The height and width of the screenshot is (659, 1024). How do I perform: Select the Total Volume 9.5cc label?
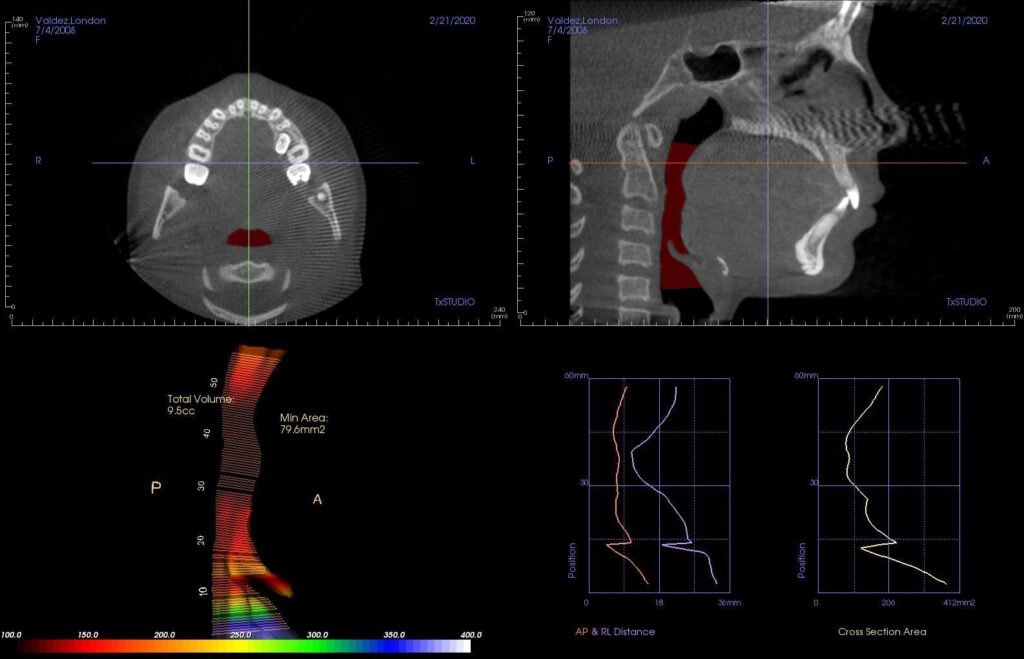point(200,404)
